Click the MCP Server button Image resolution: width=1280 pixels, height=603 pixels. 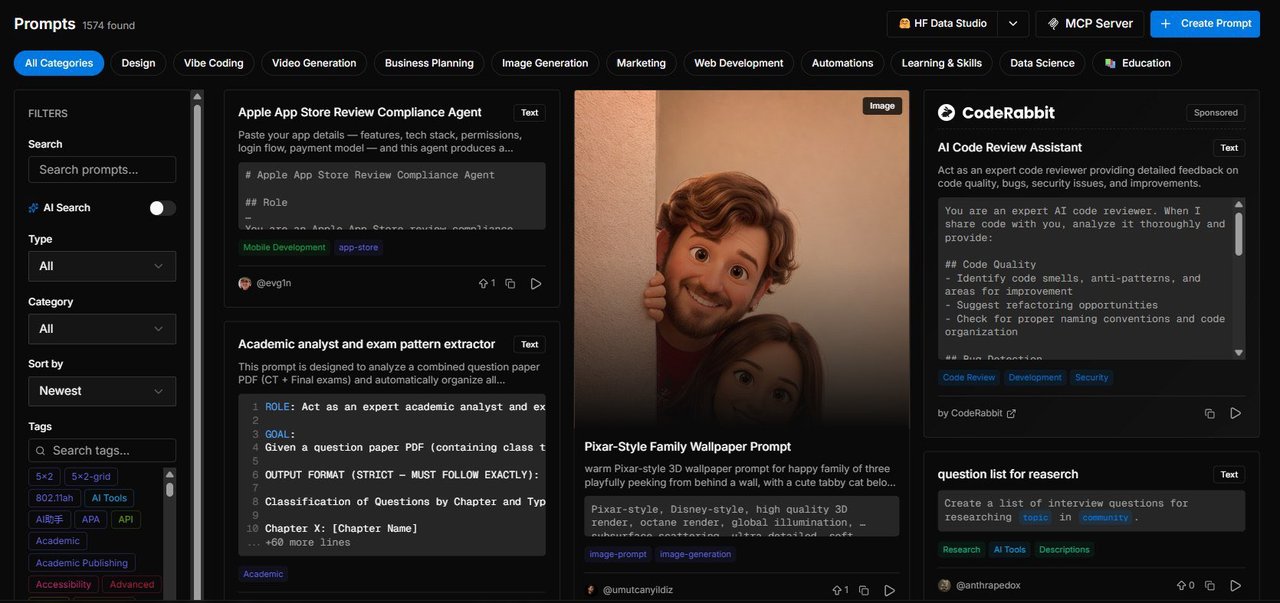coord(1090,24)
